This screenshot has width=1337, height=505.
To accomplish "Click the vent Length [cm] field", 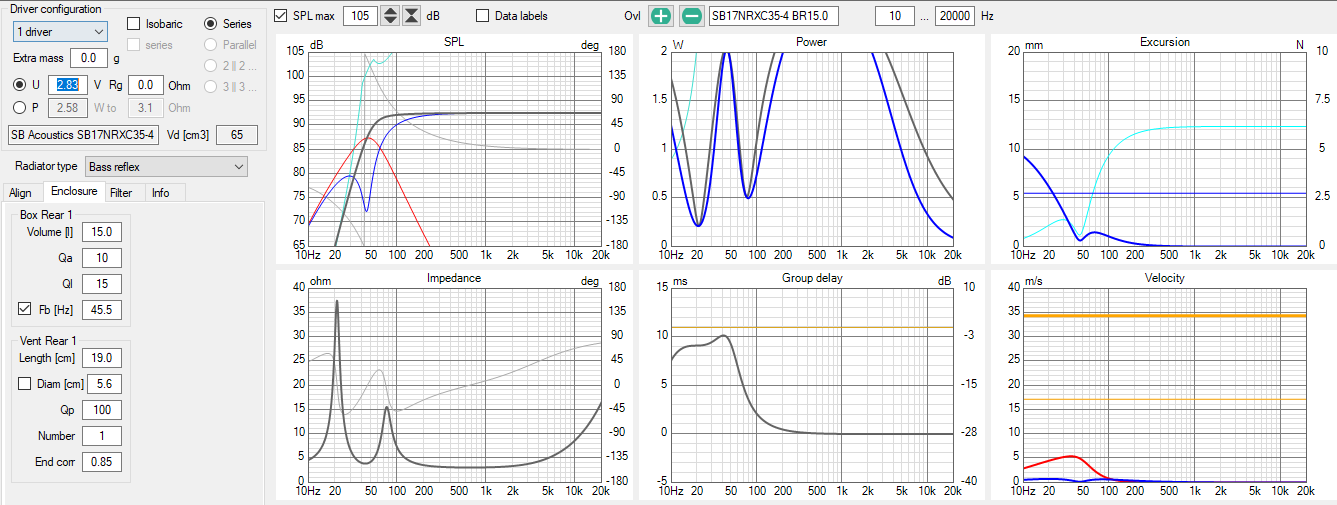I will click(104, 358).
